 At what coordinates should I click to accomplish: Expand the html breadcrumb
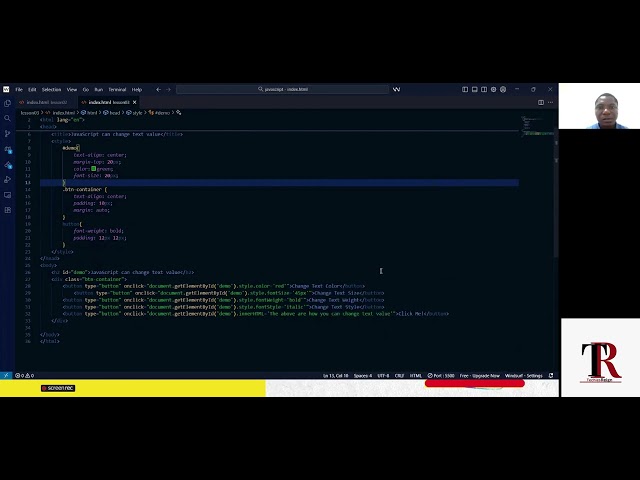[x=89, y=113]
